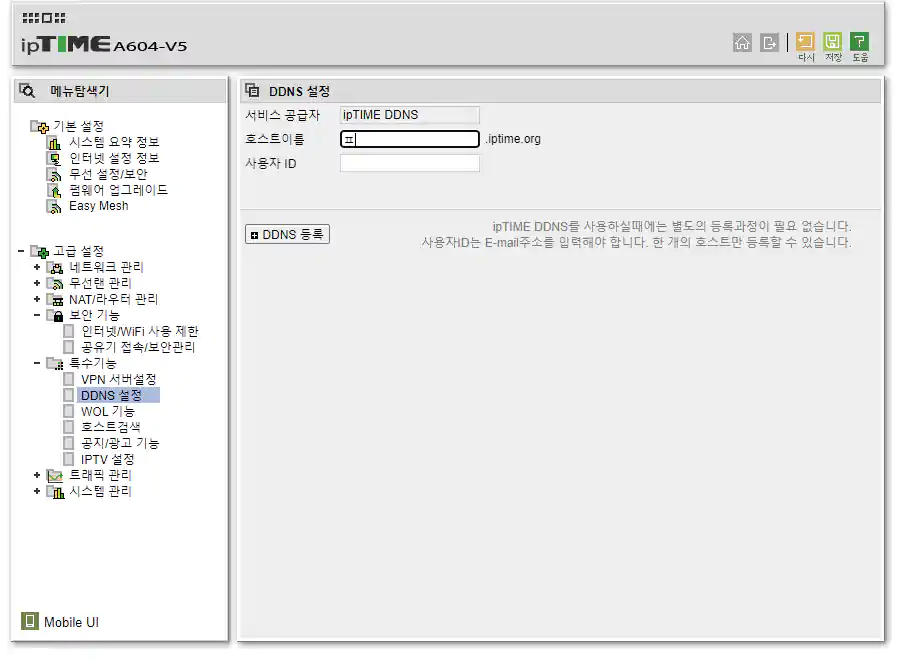Open IPTV 설정 menu item
This screenshot has width=922, height=662.
coord(108,460)
